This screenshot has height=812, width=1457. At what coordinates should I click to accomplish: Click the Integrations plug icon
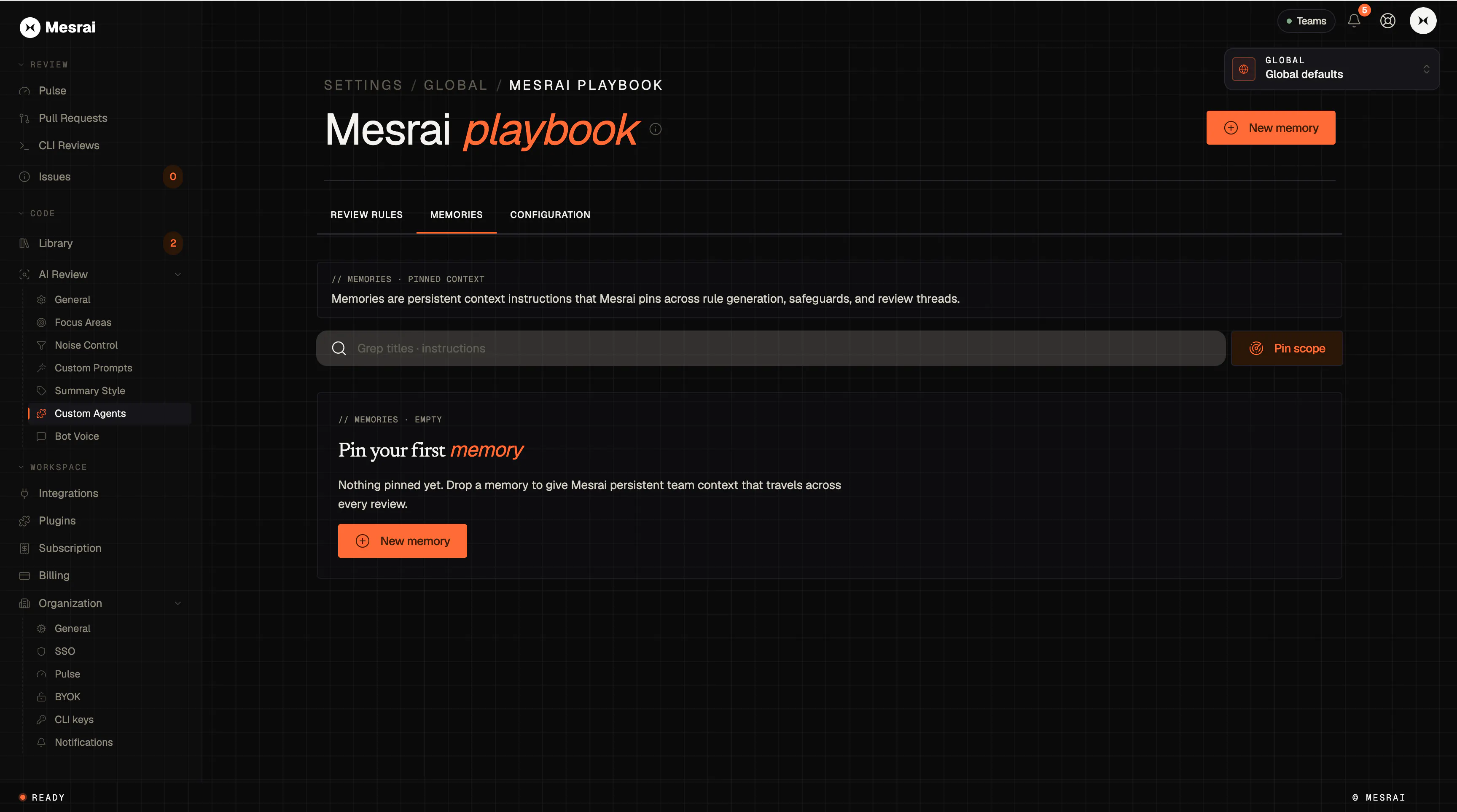pyautogui.click(x=24, y=494)
